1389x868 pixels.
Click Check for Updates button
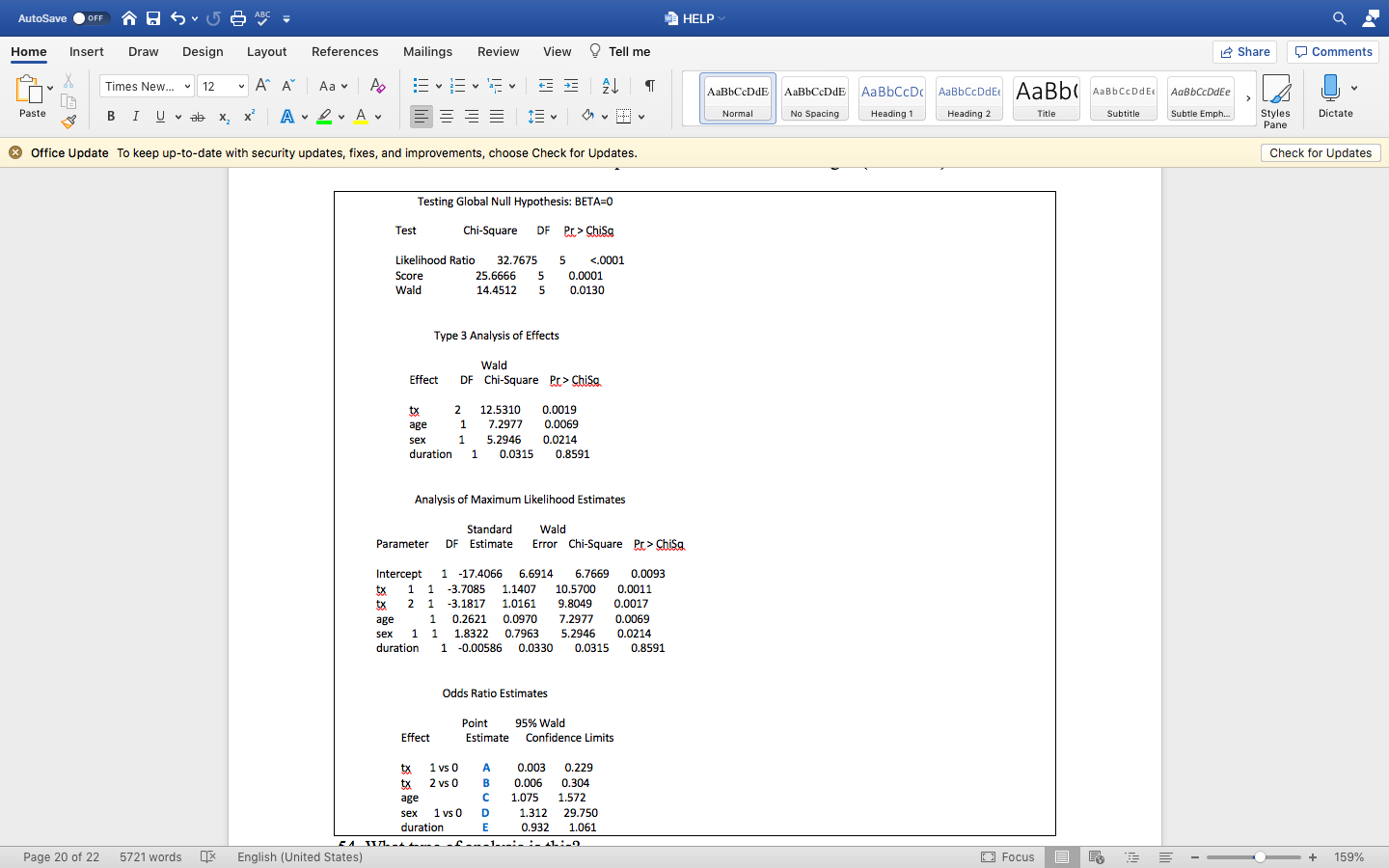[1321, 152]
